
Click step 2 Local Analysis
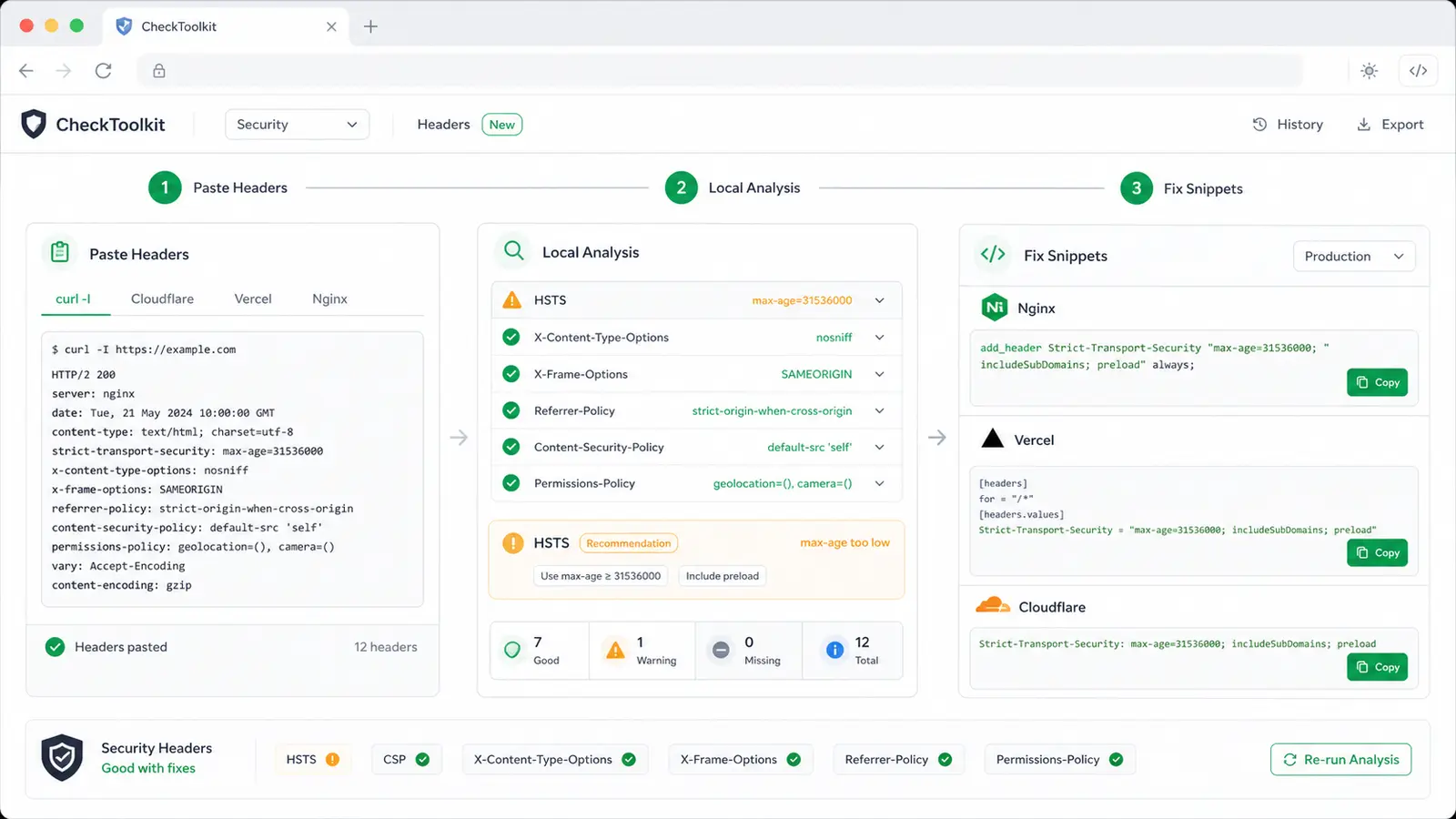(733, 187)
